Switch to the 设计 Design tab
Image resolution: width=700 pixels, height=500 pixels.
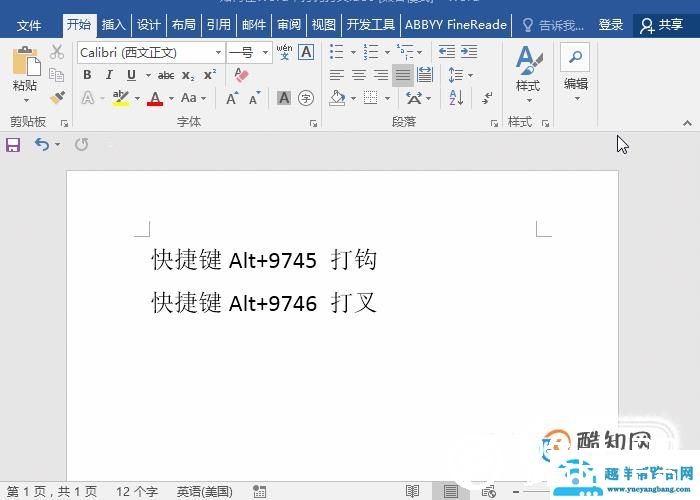(148, 25)
